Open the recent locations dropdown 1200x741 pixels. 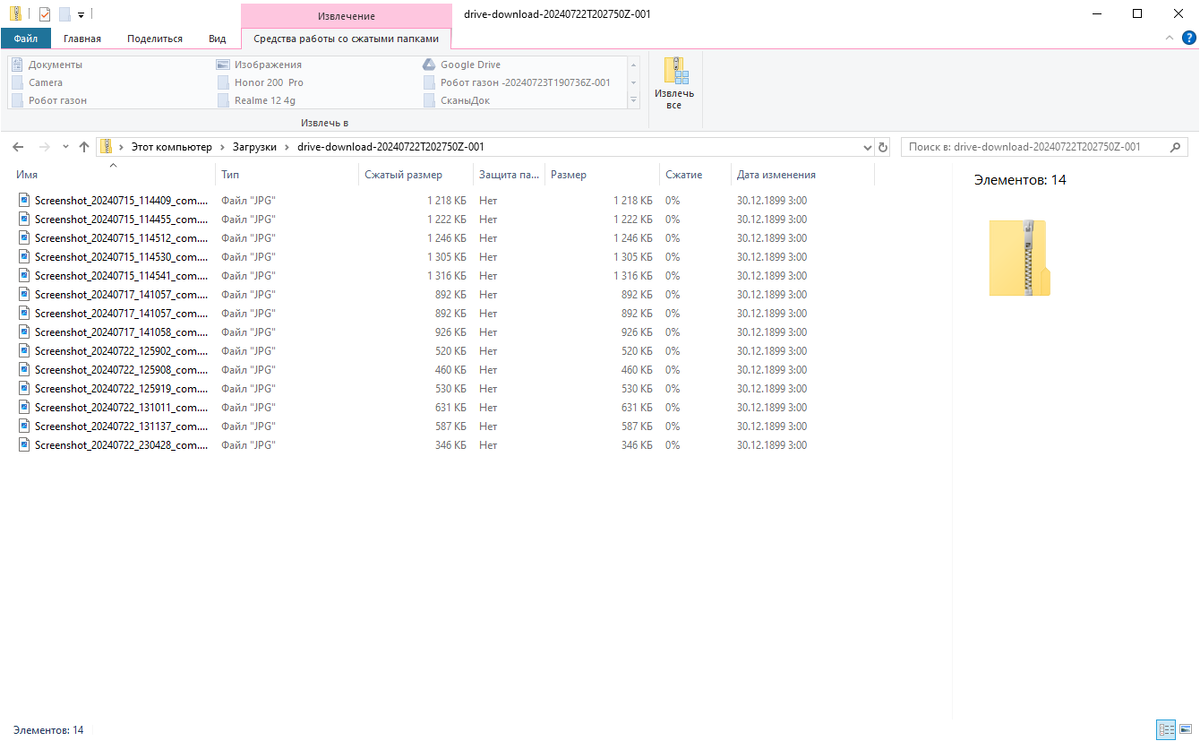66,147
